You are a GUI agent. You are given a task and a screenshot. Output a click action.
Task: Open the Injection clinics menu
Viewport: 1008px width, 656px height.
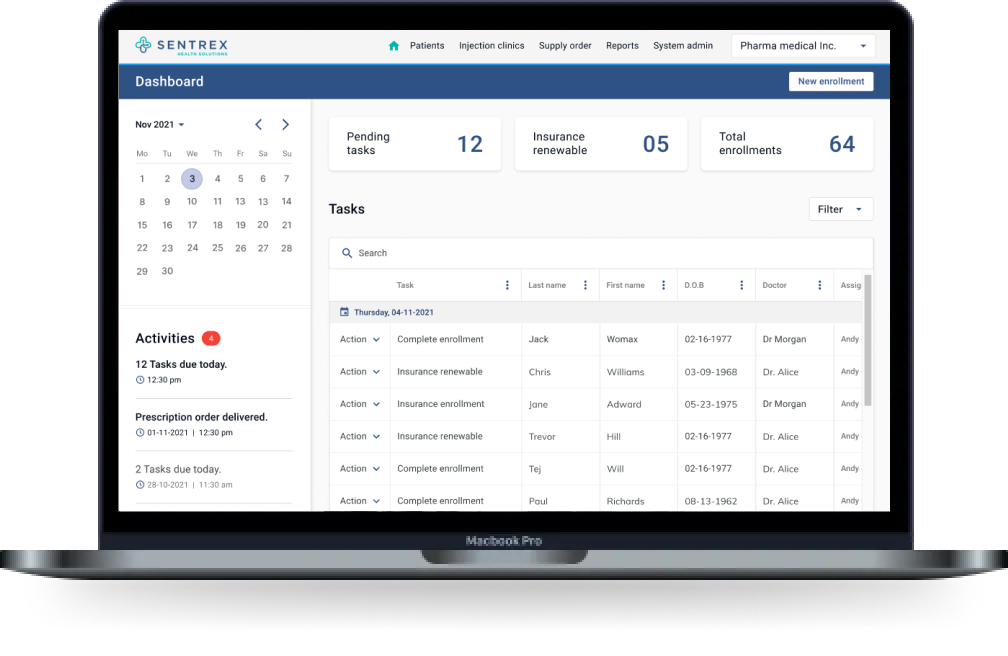click(x=491, y=46)
